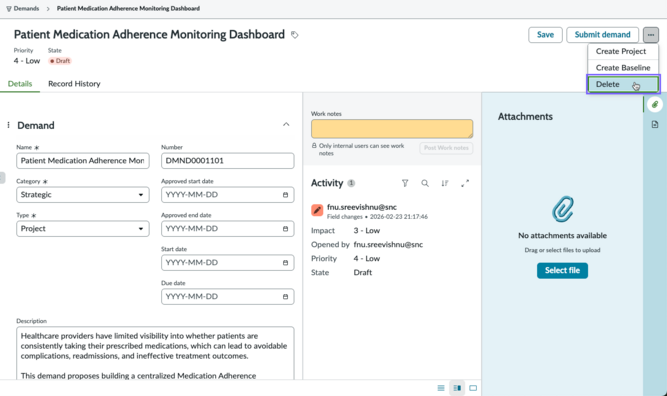Click the Work notes text area
Screen dimensions: 667x396
click(392, 129)
